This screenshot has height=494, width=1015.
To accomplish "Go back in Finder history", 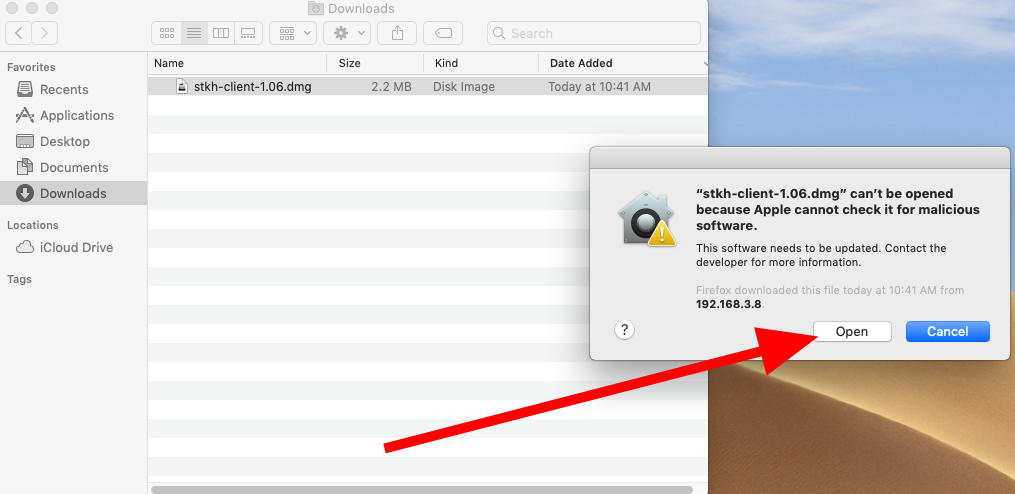I will [19, 33].
